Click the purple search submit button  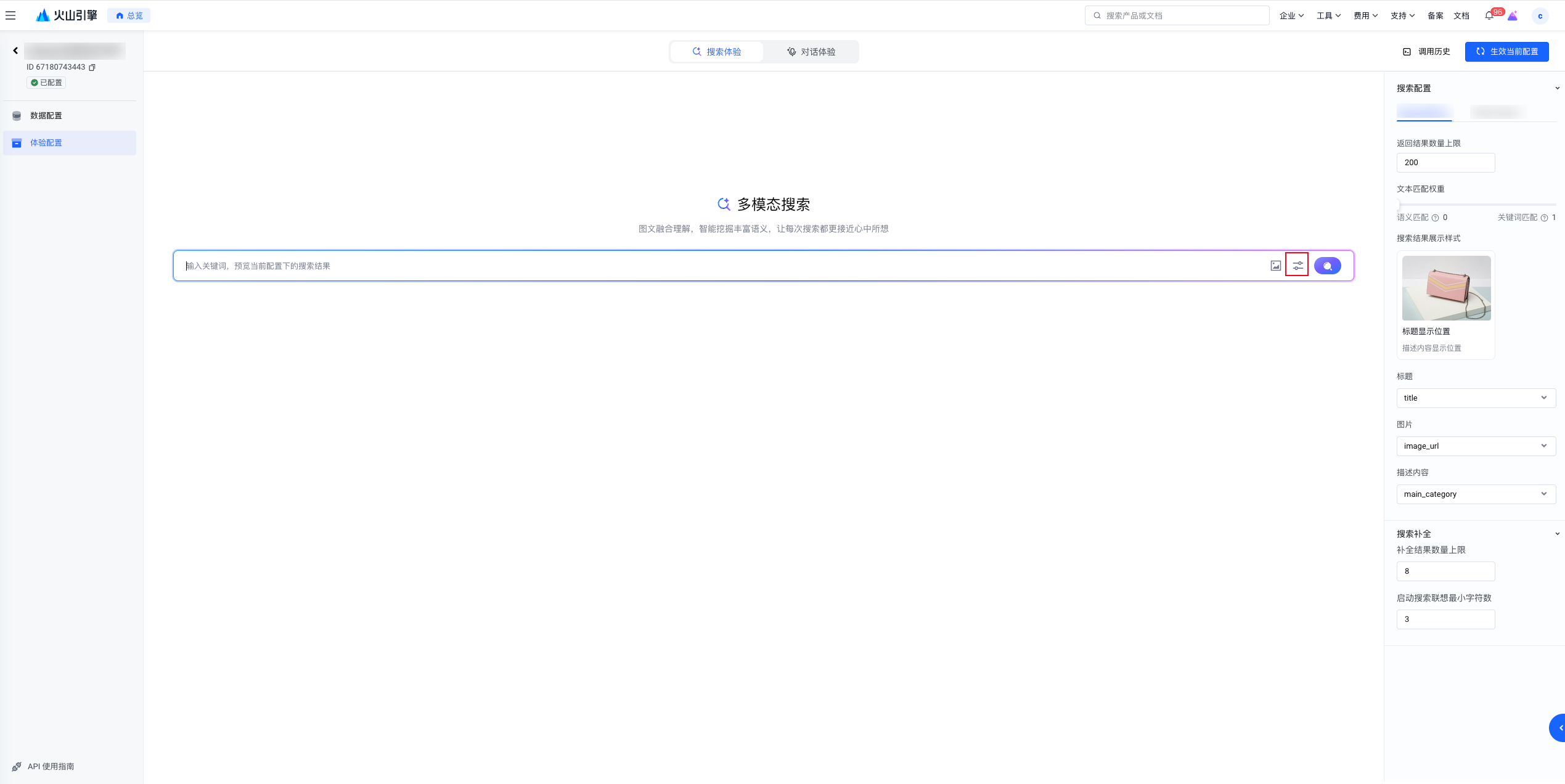click(1327, 266)
